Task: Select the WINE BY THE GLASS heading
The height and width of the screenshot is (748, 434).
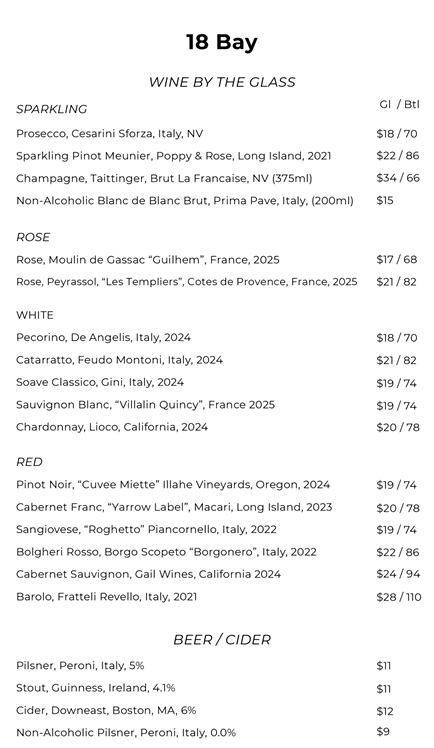Action: (222, 82)
